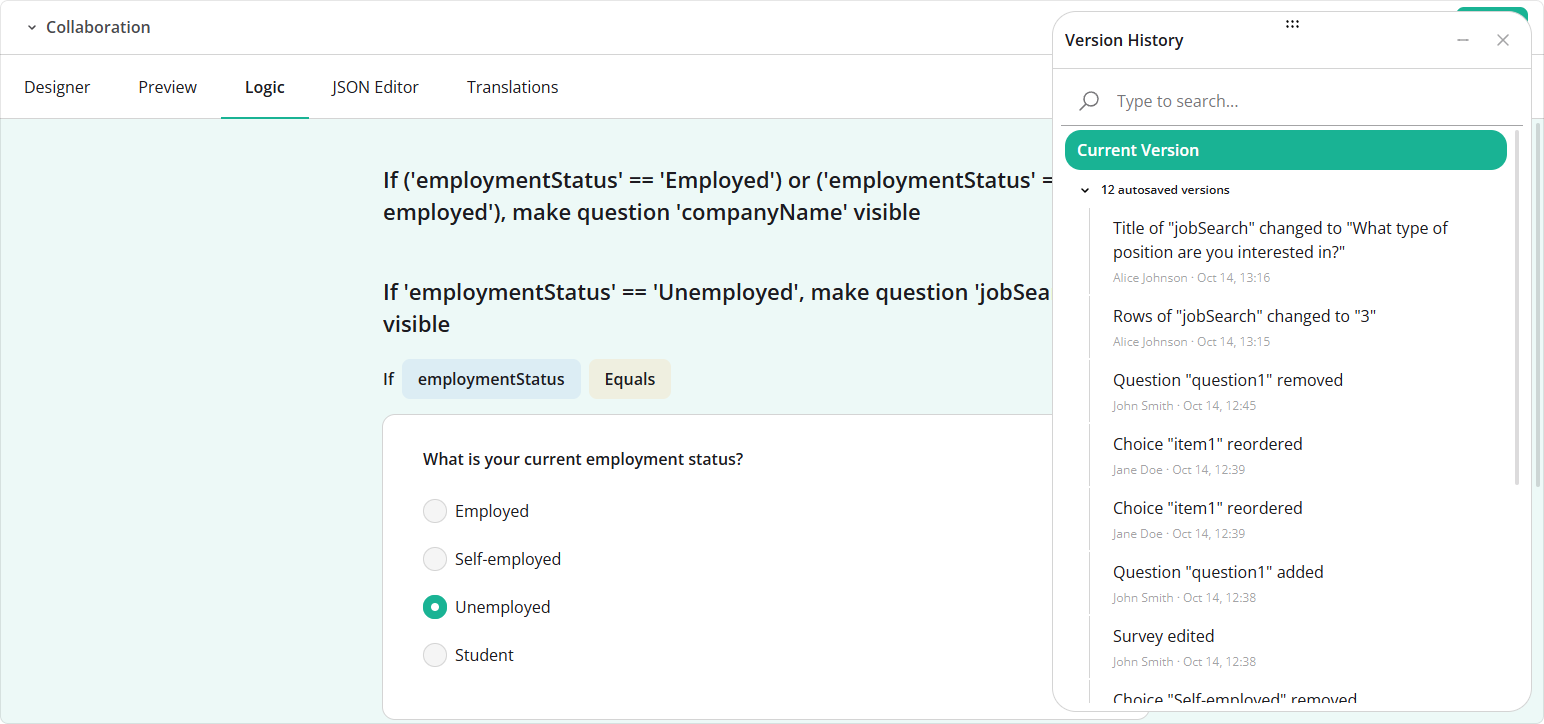
Task: Collapse the Collaboration section chevron
Action: pyautogui.click(x=31, y=27)
